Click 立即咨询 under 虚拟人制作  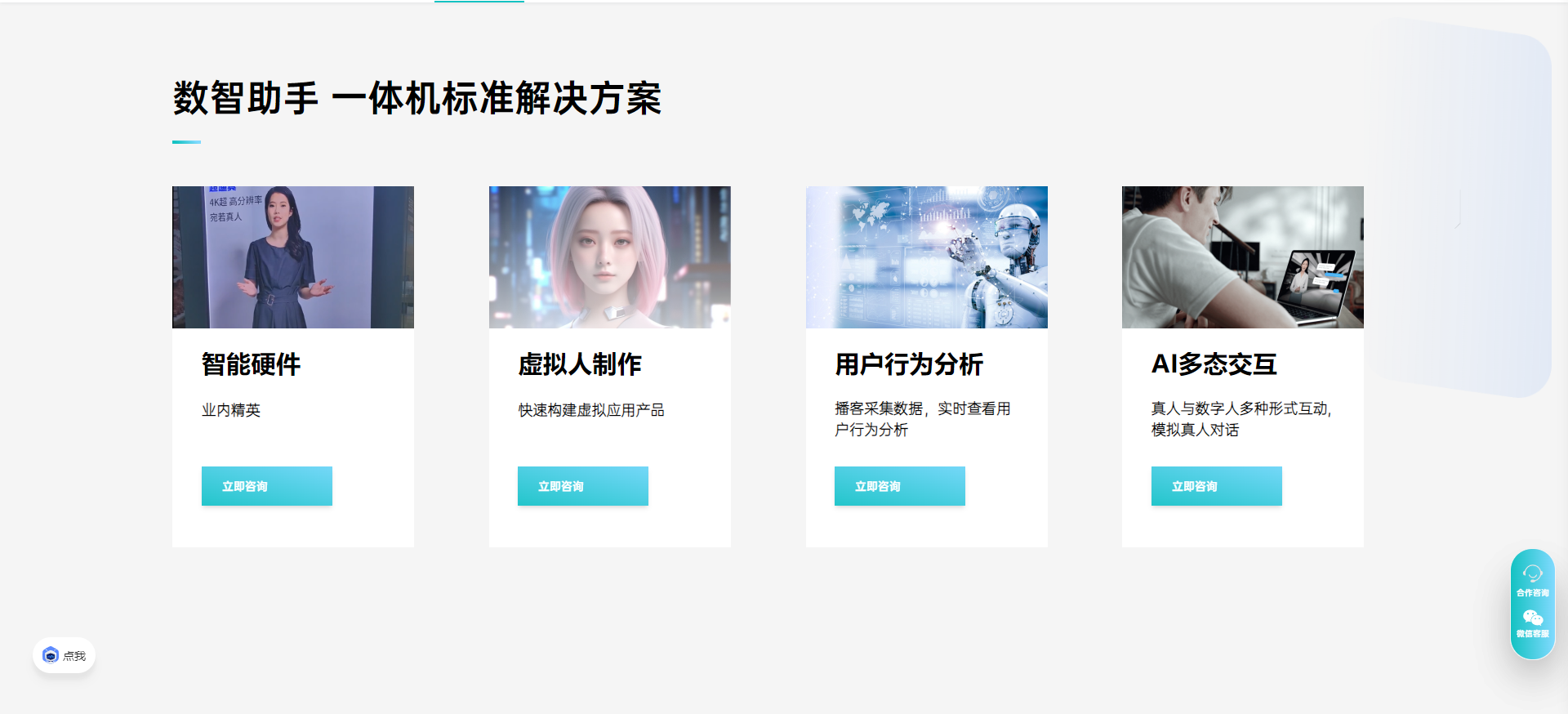coord(583,486)
